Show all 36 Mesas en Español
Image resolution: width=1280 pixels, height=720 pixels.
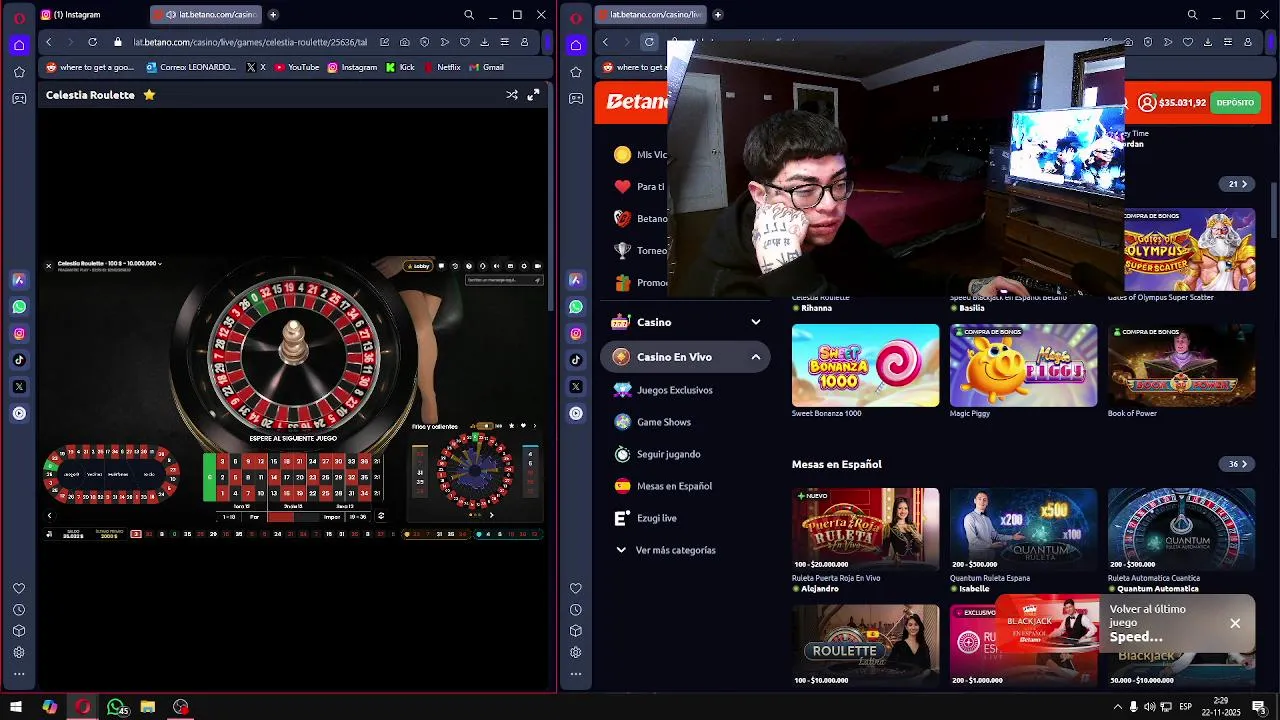[1239, 464]
